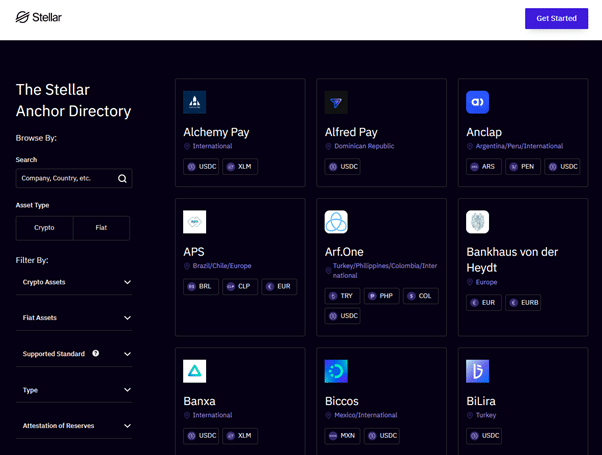Click the Alfred Pay logo icon
Screen dimensions: 602x455
[336, 102]
